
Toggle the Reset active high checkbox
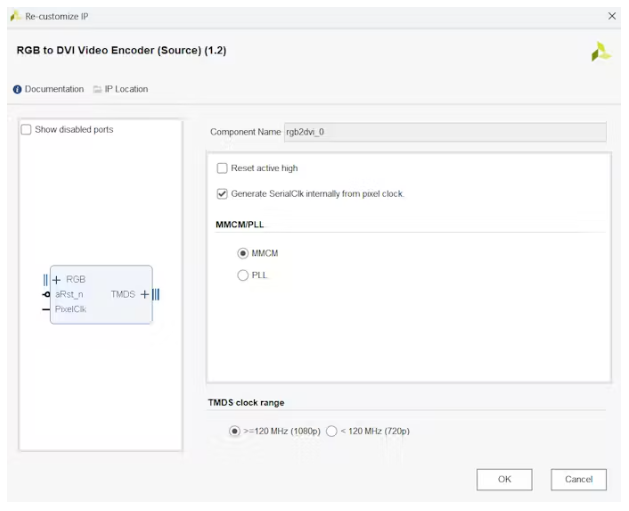(222, 168)
